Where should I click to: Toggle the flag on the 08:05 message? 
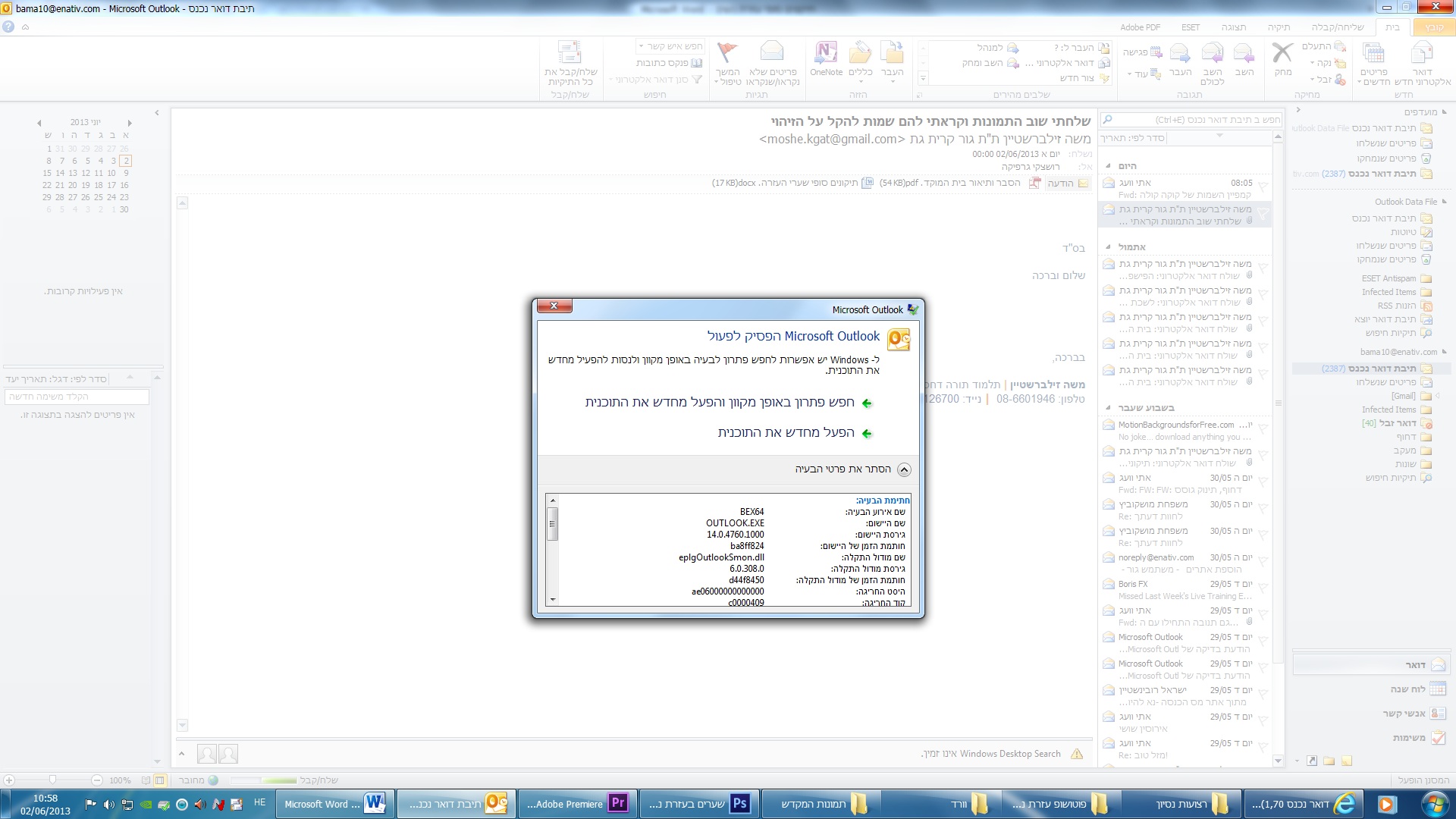click(1263, 186)
